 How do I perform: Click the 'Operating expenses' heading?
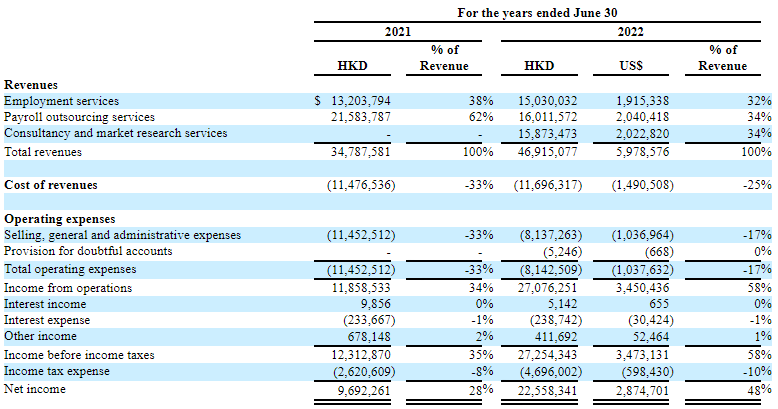(60, 219)
